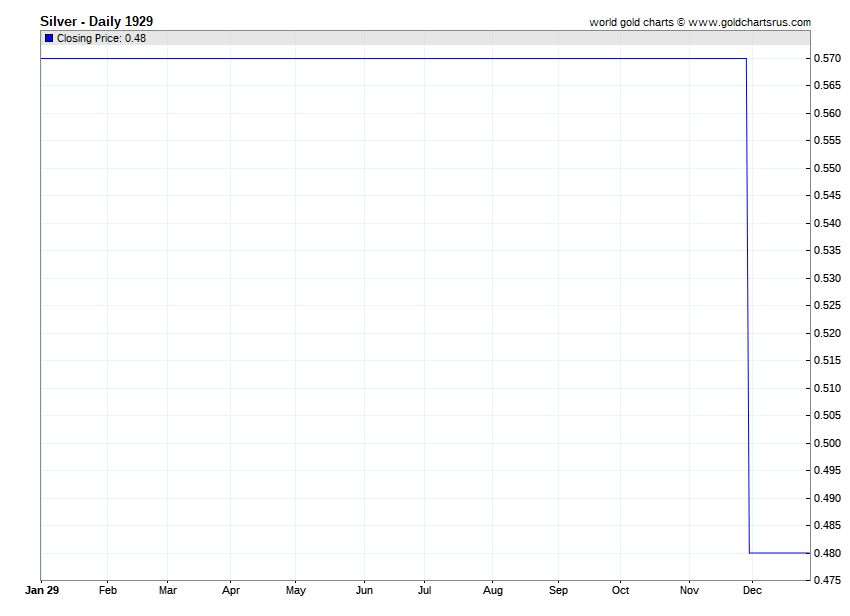Click the 0.485 y-axis value
The image size is (850, 616).
coord(827,525)
